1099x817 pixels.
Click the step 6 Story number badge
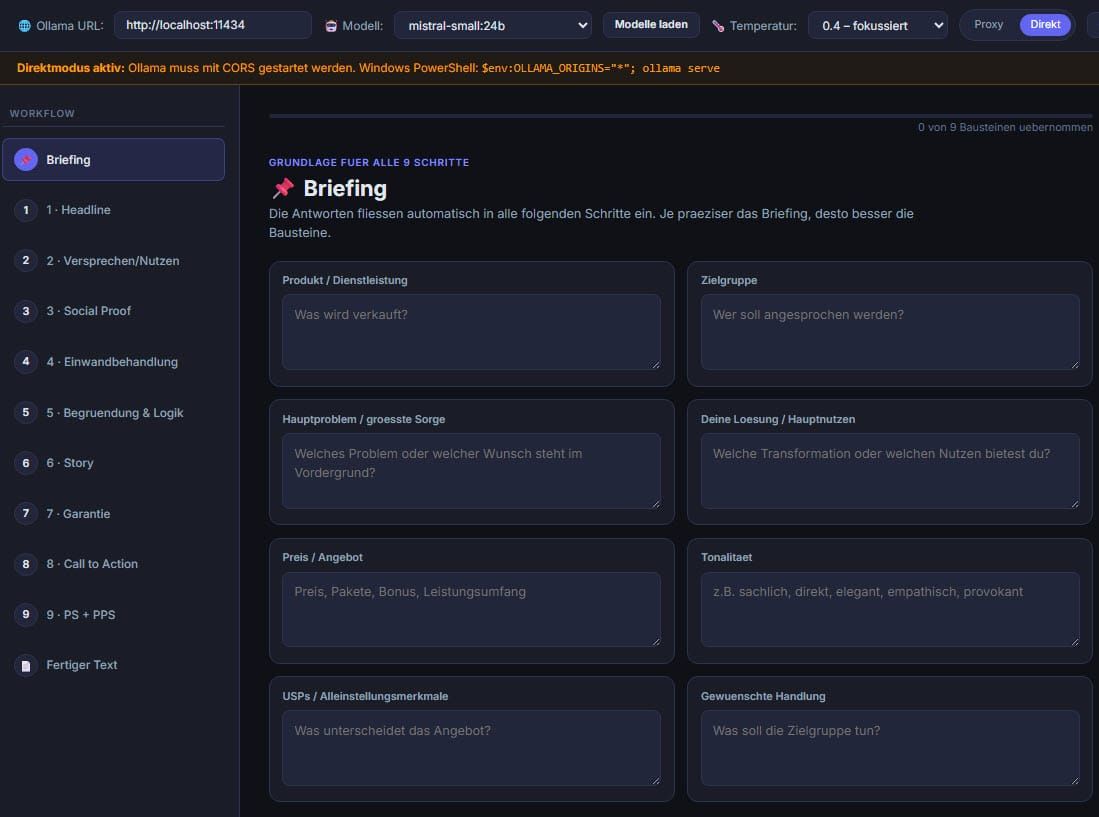click(26, 462)
